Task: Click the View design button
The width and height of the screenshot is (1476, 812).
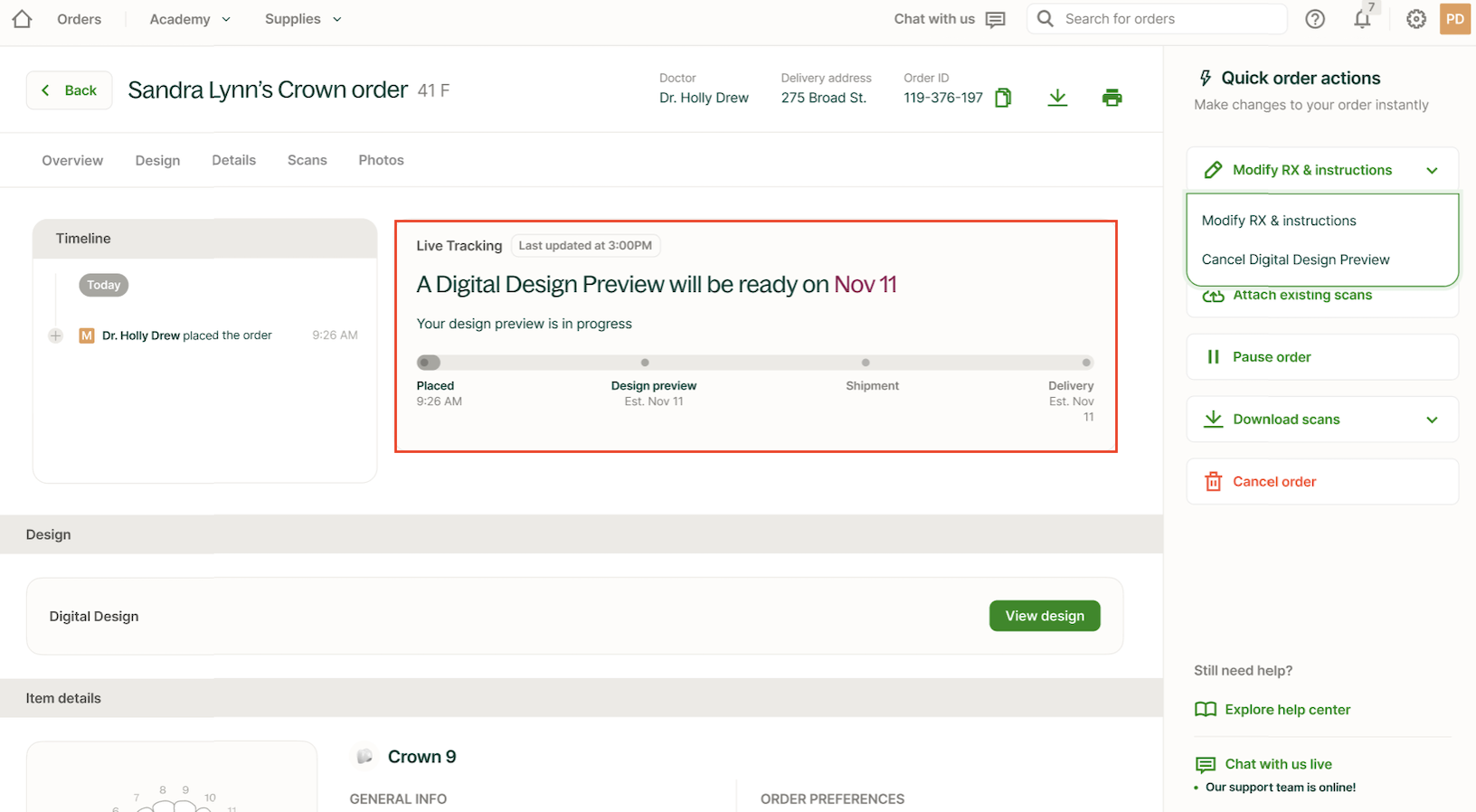Action: tap(1045, 616)
